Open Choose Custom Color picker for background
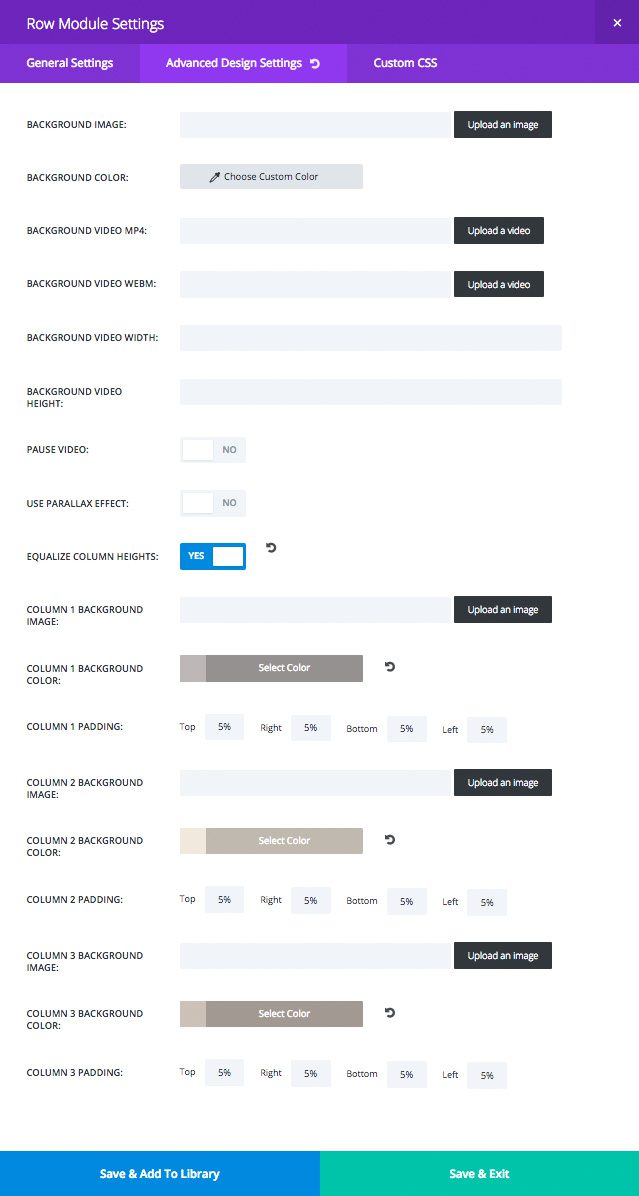Viewport: 639px width, 1196px height. click(271, 177)
